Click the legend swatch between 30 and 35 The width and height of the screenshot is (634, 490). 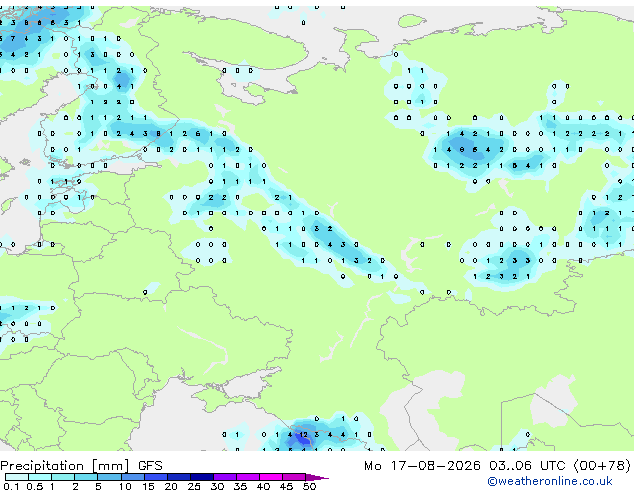(224, 477)
